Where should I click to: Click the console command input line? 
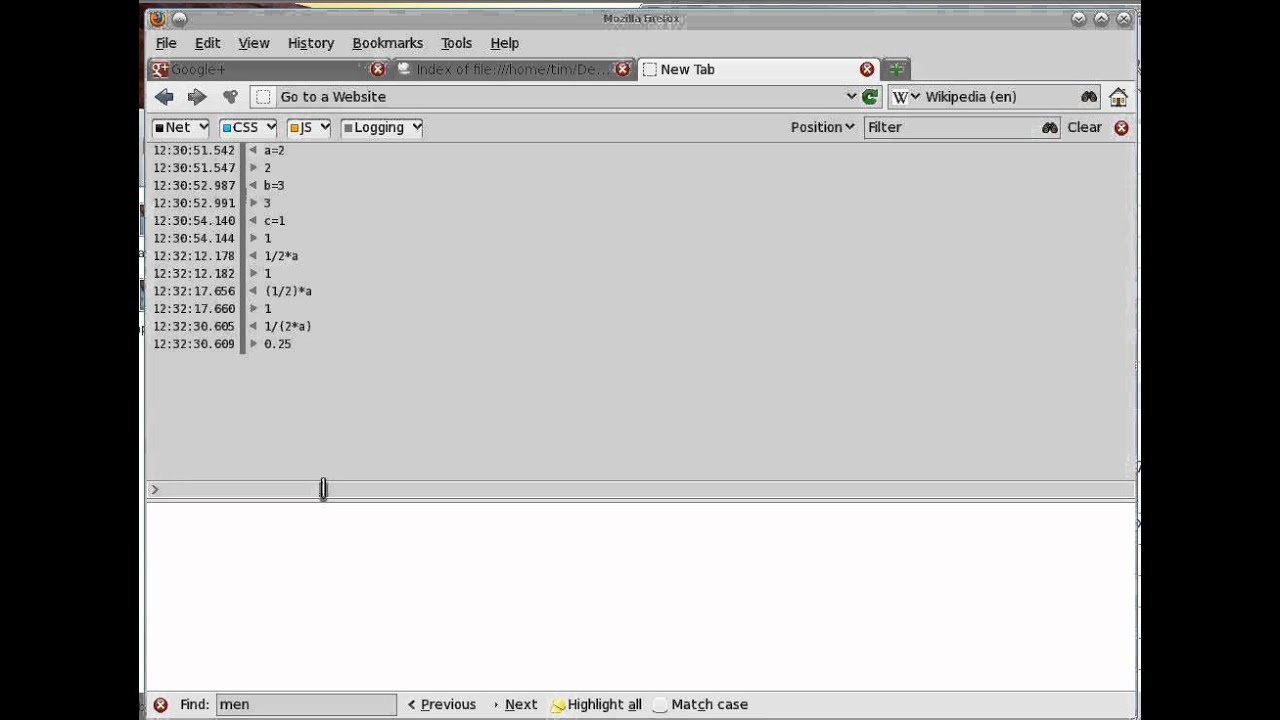tap(640, 489)
